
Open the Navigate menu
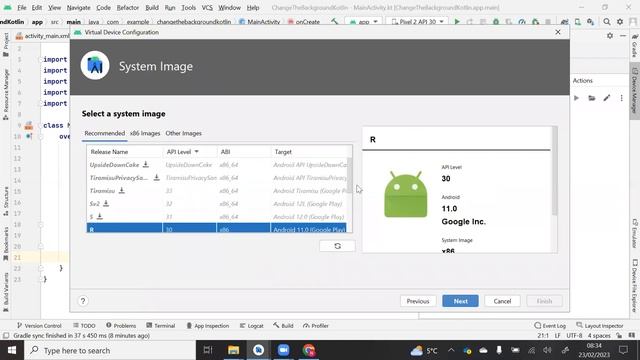[x=78, y=7]
